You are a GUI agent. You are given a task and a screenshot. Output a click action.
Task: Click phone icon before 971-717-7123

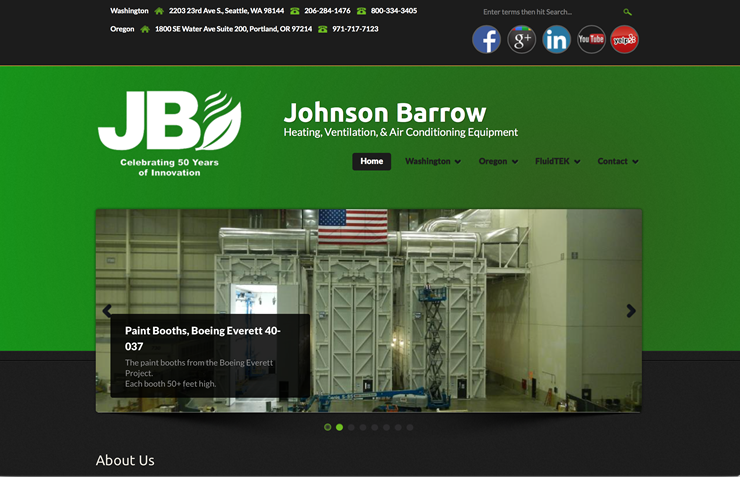pos(322,29)
